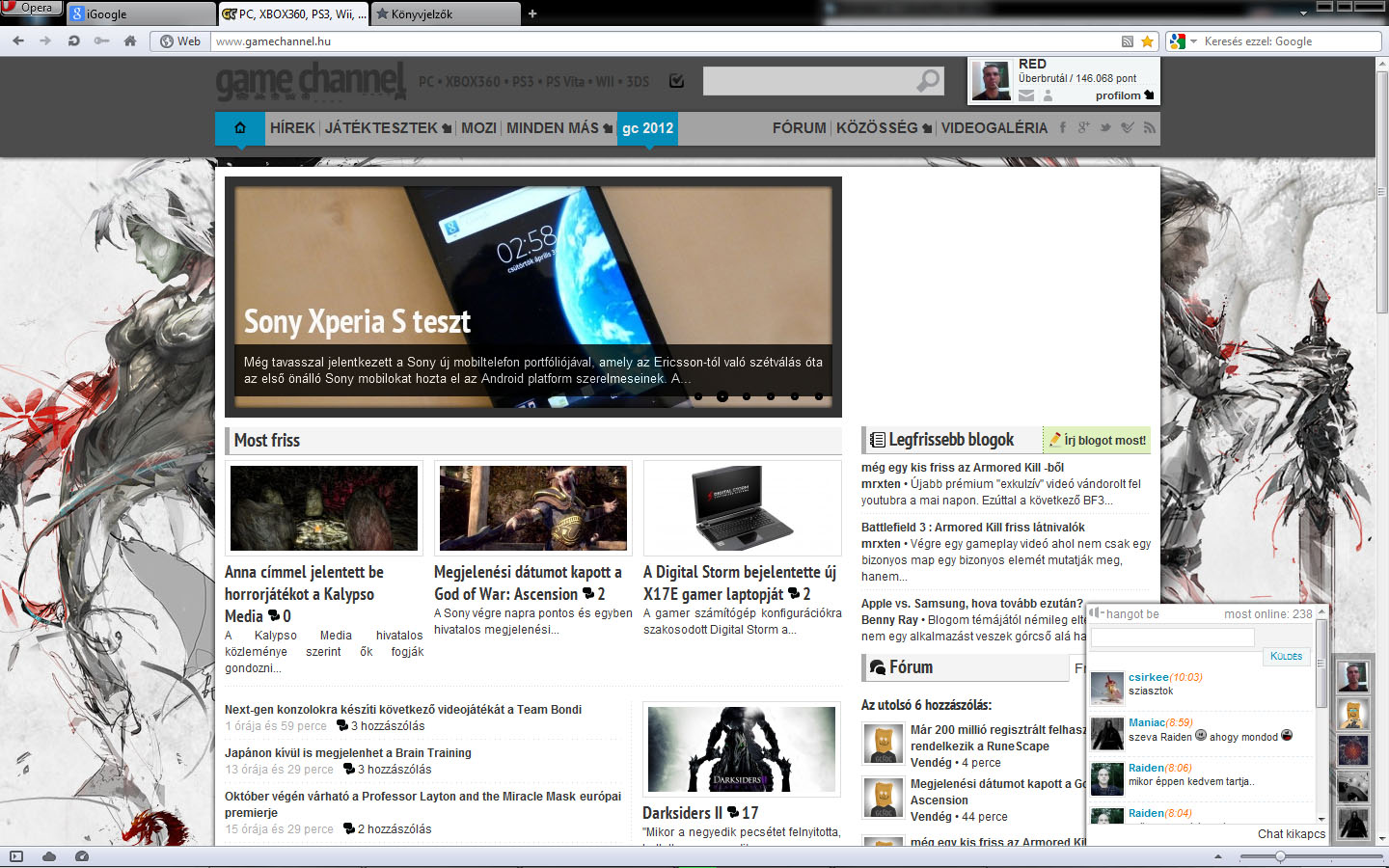Viewport: 1389px width, 868px height.
Task: Click the Facebook icon in site navigation
Action: (x=1063, y=127)
